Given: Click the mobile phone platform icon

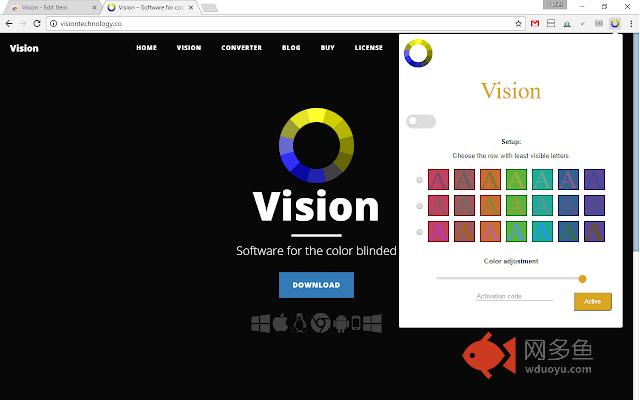Looking at the screenshot, I should click(356, 323).
